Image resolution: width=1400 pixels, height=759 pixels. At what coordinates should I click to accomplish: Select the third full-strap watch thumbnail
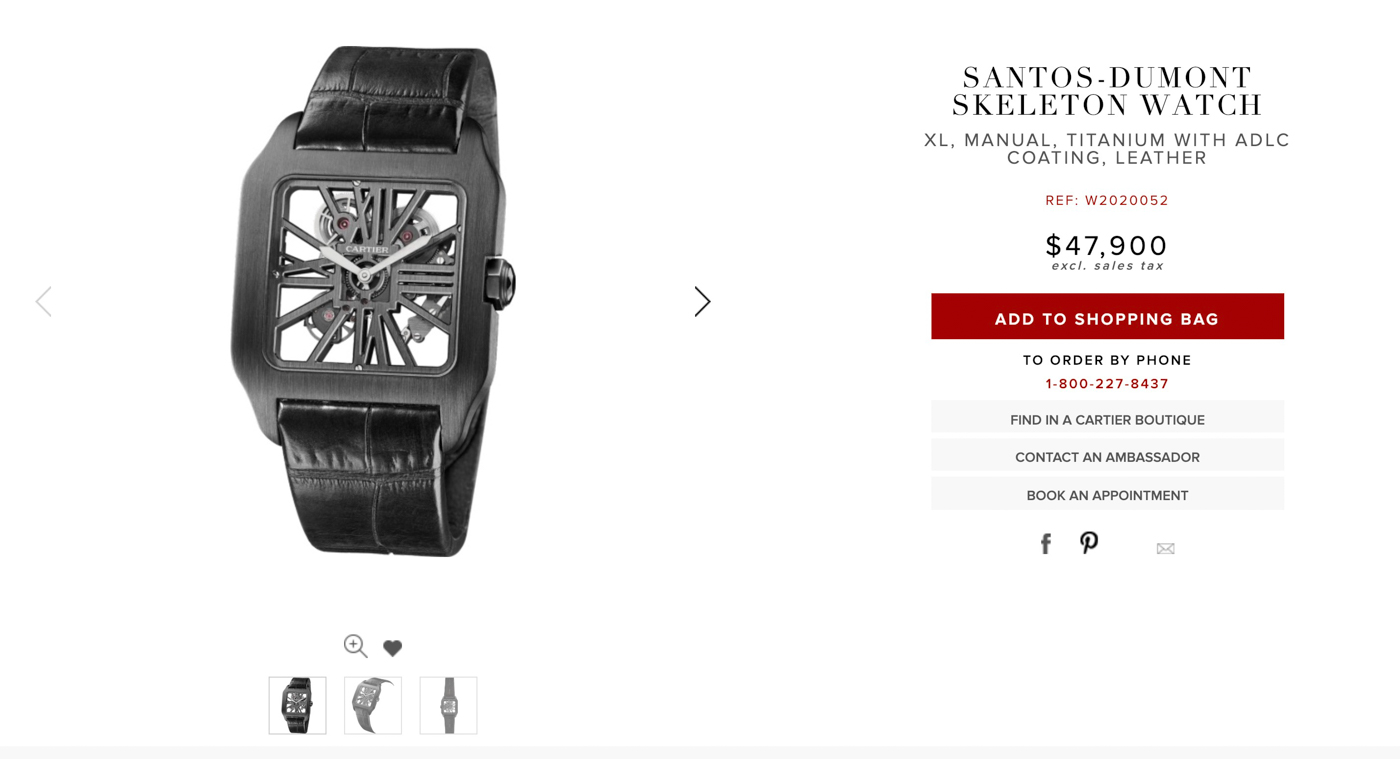point(448,705)
